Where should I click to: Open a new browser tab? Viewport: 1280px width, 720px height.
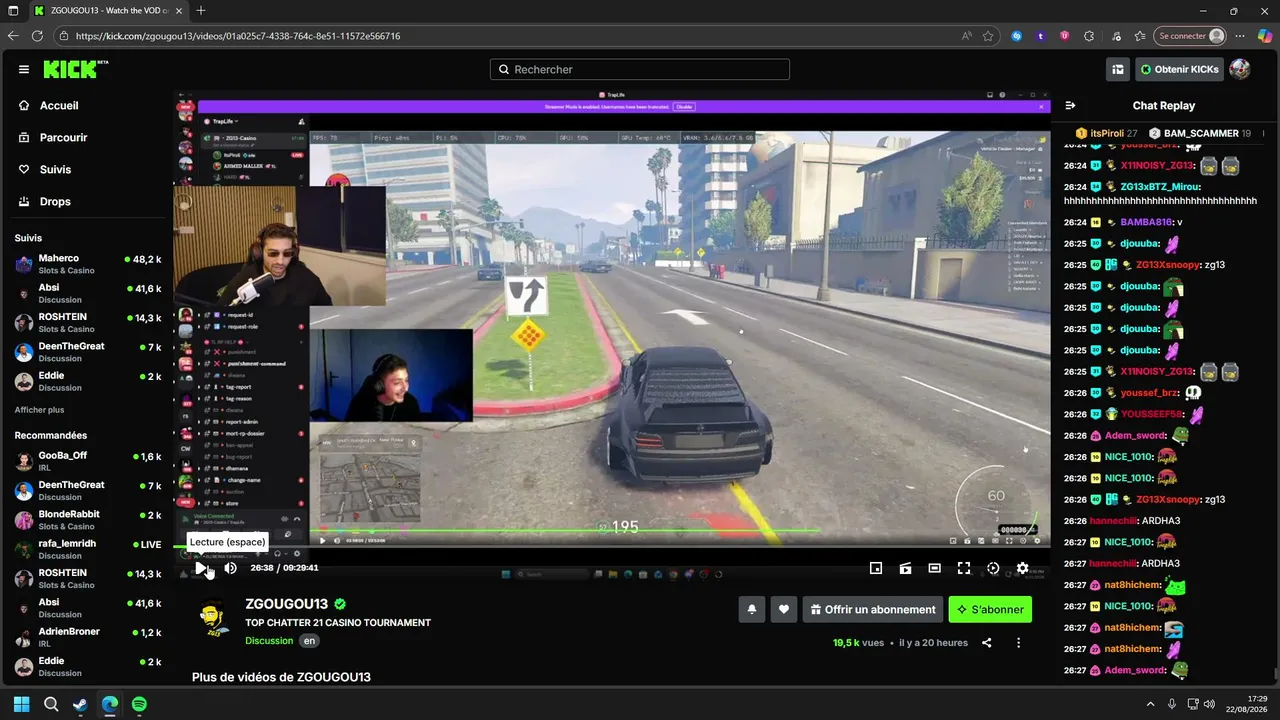coord(201,11)
